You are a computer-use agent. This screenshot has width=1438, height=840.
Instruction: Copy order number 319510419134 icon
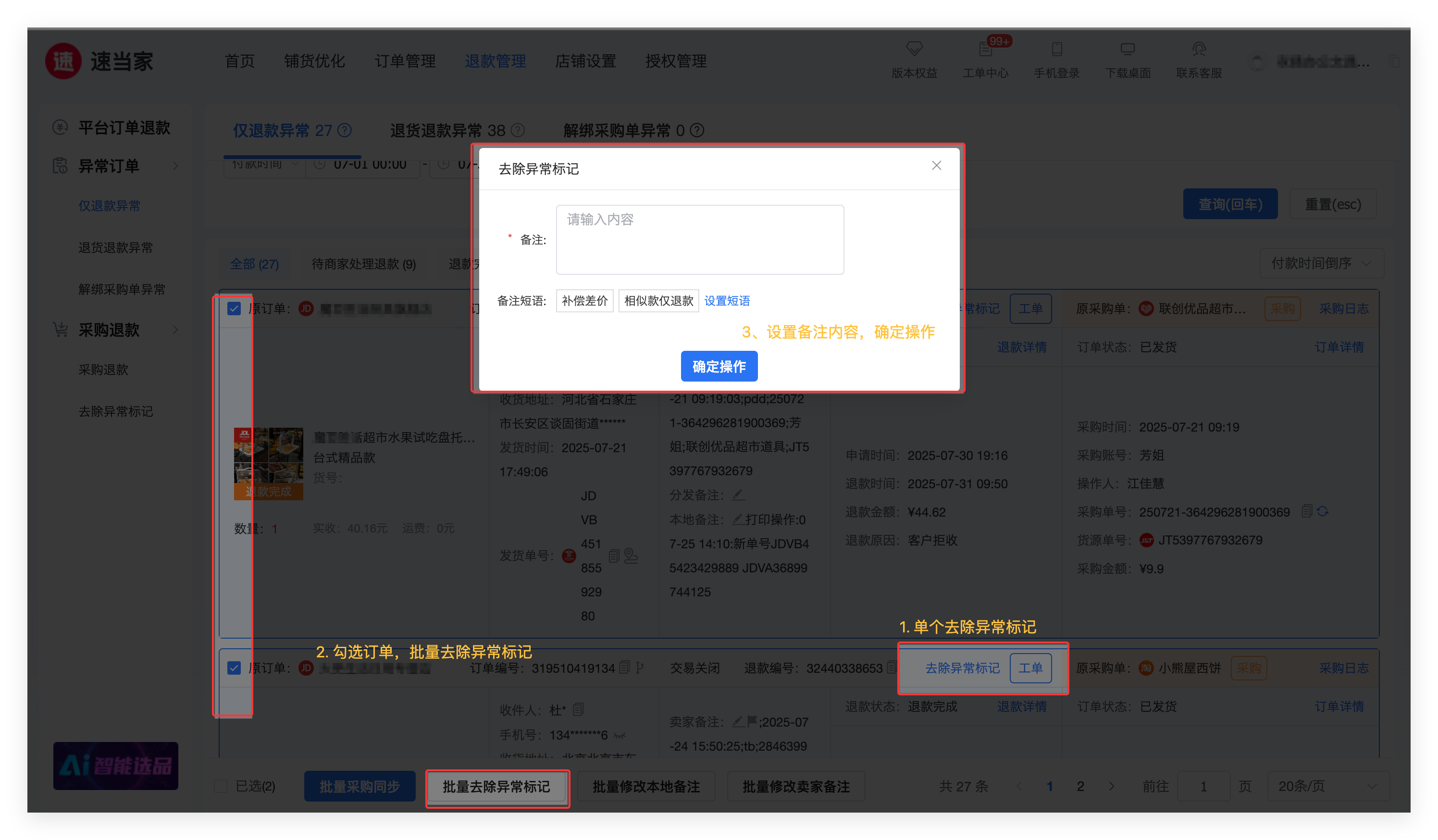click(x=624, y=667)
